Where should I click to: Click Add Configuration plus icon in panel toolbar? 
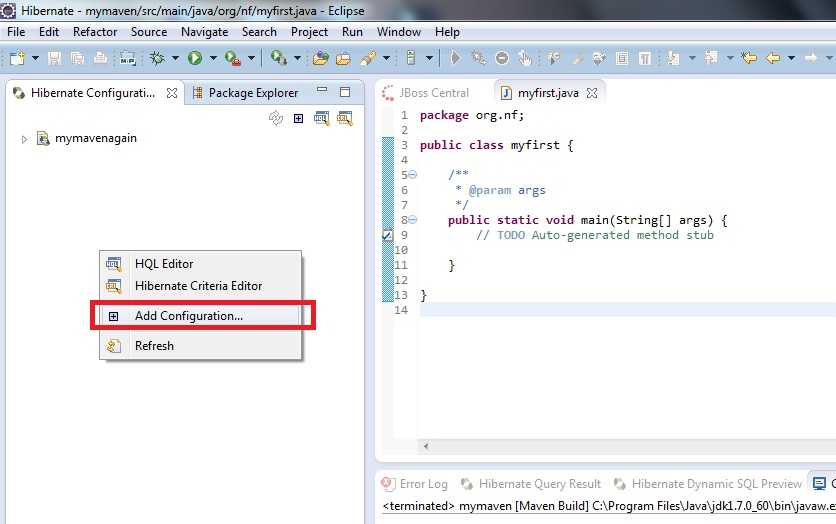[x=299, y=118]
